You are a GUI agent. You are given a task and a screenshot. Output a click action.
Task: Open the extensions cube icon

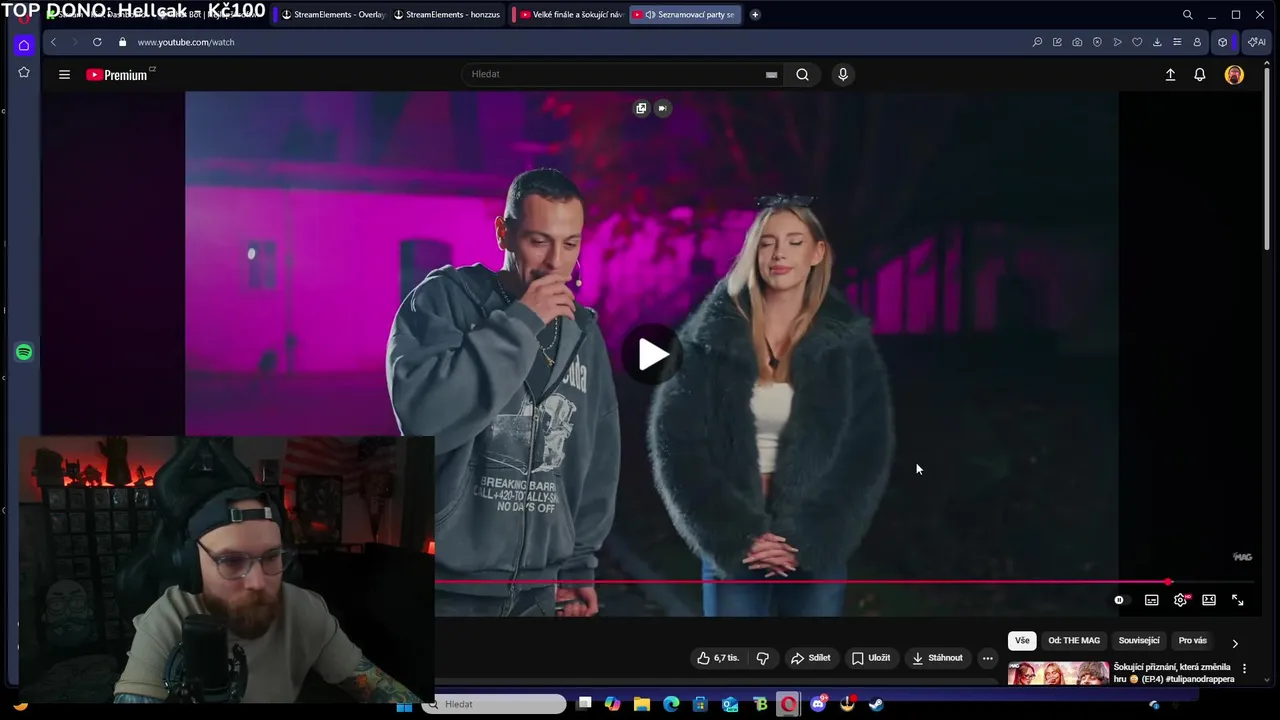pos(1222,42)
